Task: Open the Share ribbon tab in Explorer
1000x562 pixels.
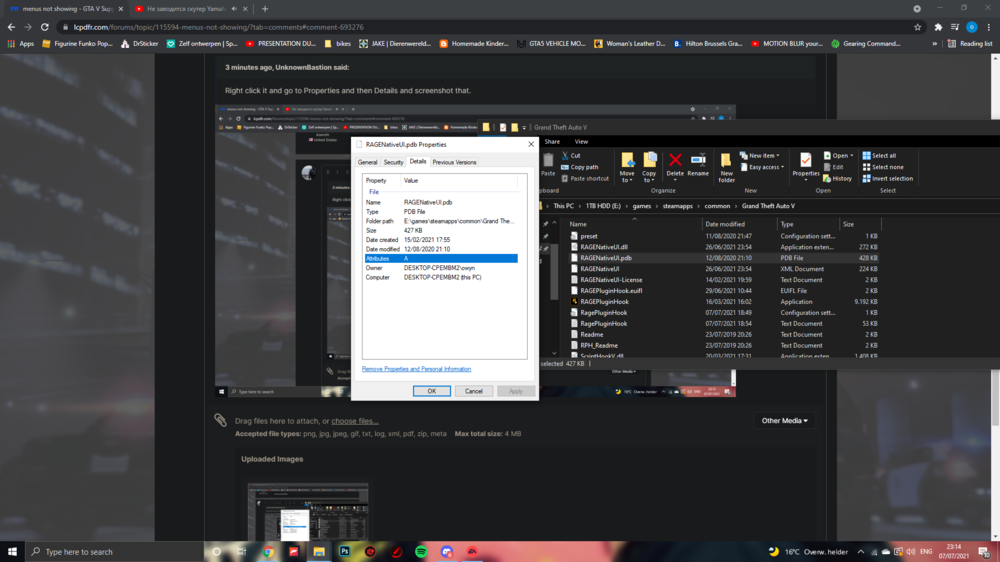Action: 552,142
